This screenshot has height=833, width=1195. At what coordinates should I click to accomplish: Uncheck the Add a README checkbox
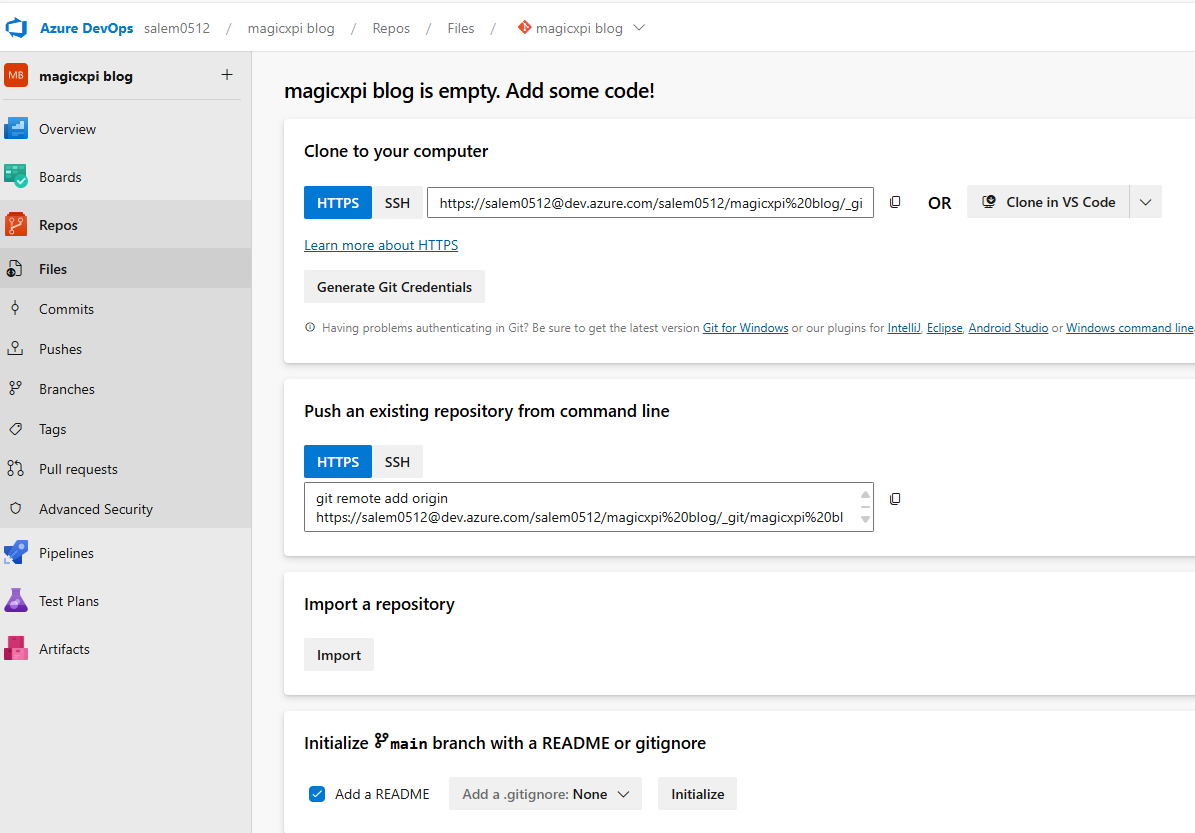coord(317,793)
